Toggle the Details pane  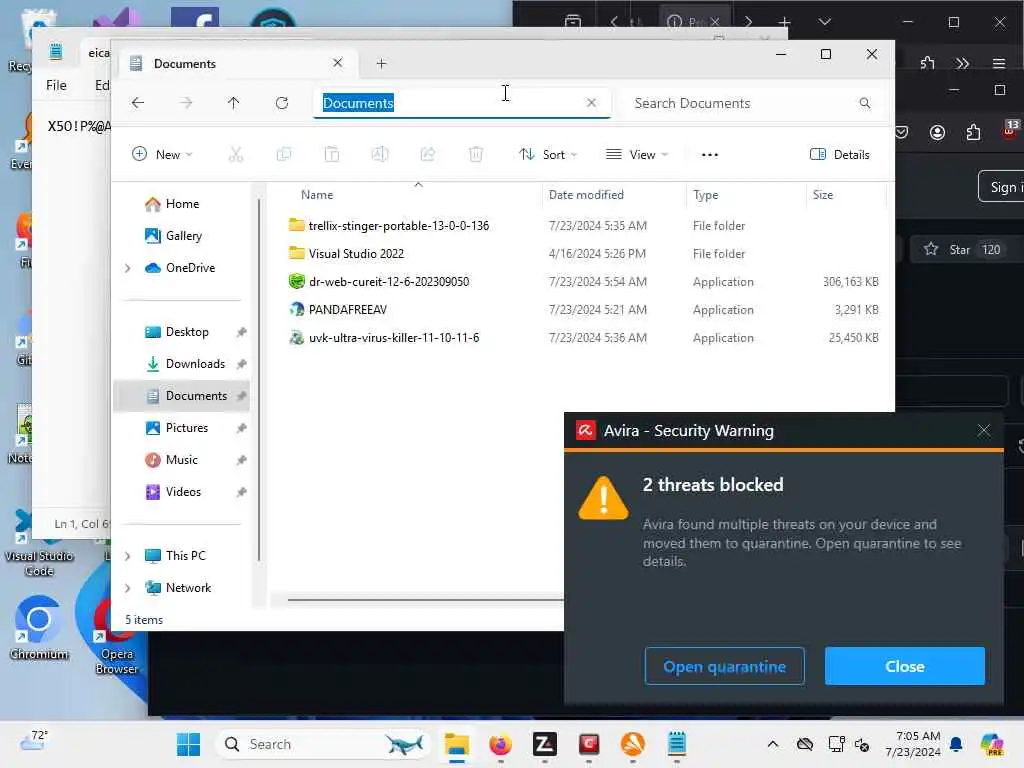(x=840, y=155)
